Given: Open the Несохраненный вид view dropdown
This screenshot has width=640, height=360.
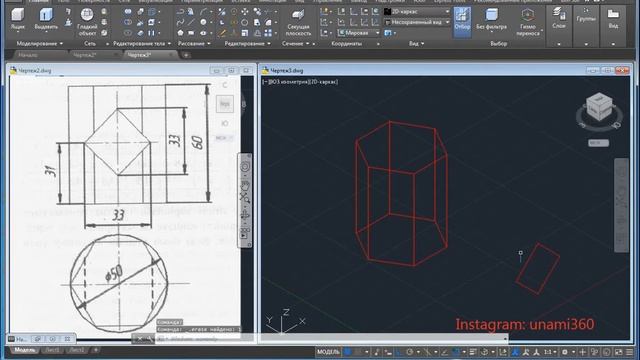Looking at the screenshot, I should [x=417, y=22].
